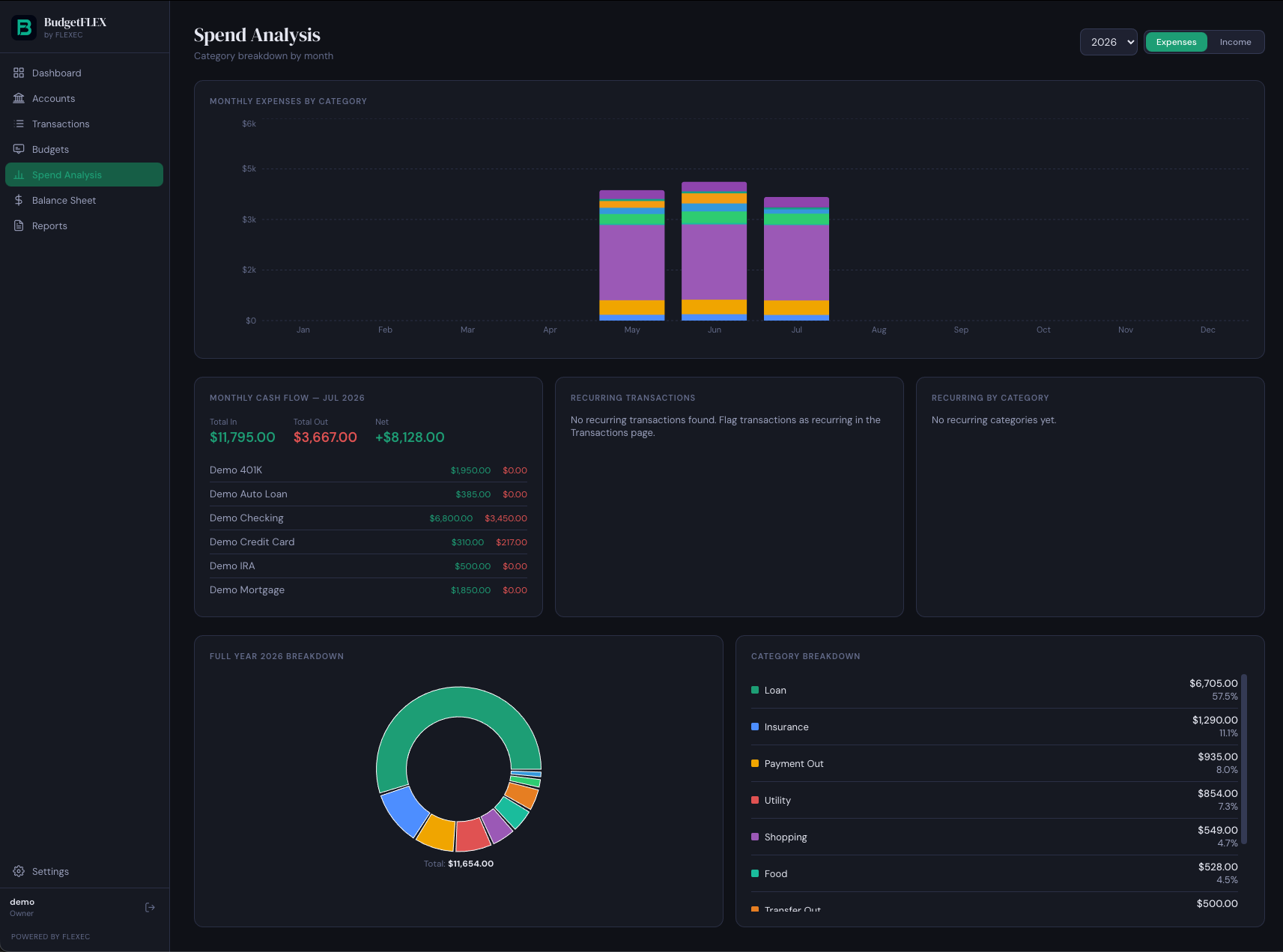Click the BudgetFLEX logo icon
The image size is (1283, 952).
[24, 28]
